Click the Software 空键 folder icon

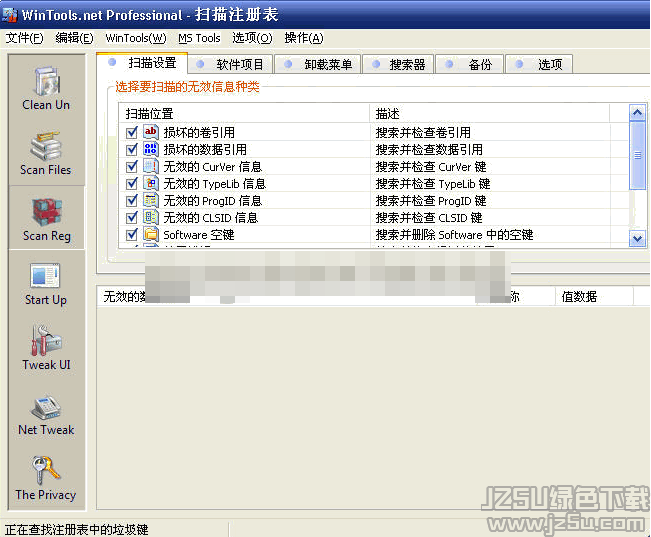tap(150, 234)
